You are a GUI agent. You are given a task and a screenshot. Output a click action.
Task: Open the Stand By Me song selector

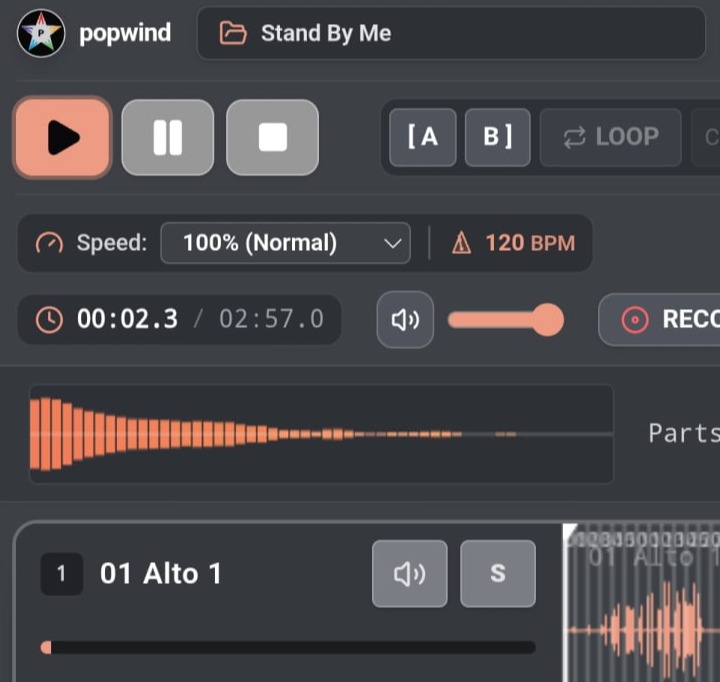(x=451, y=33)
